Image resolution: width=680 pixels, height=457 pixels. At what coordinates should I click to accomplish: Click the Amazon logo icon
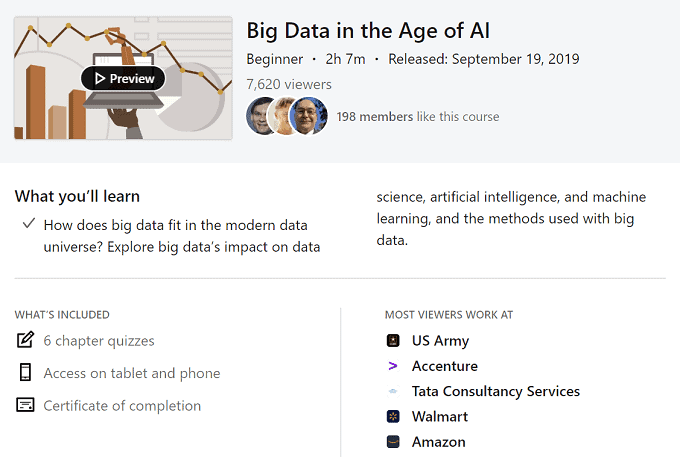[x=393, y=441]
